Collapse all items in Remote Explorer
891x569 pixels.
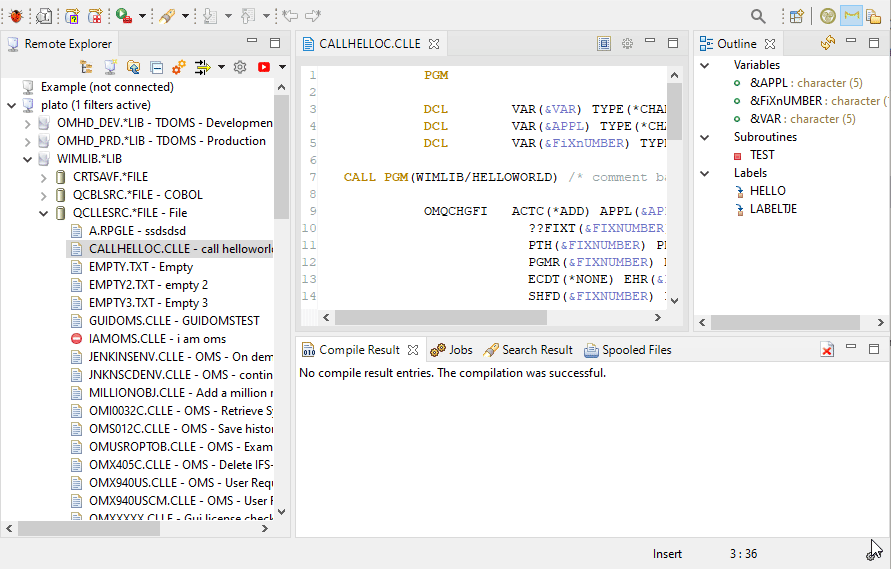(157, 68)
